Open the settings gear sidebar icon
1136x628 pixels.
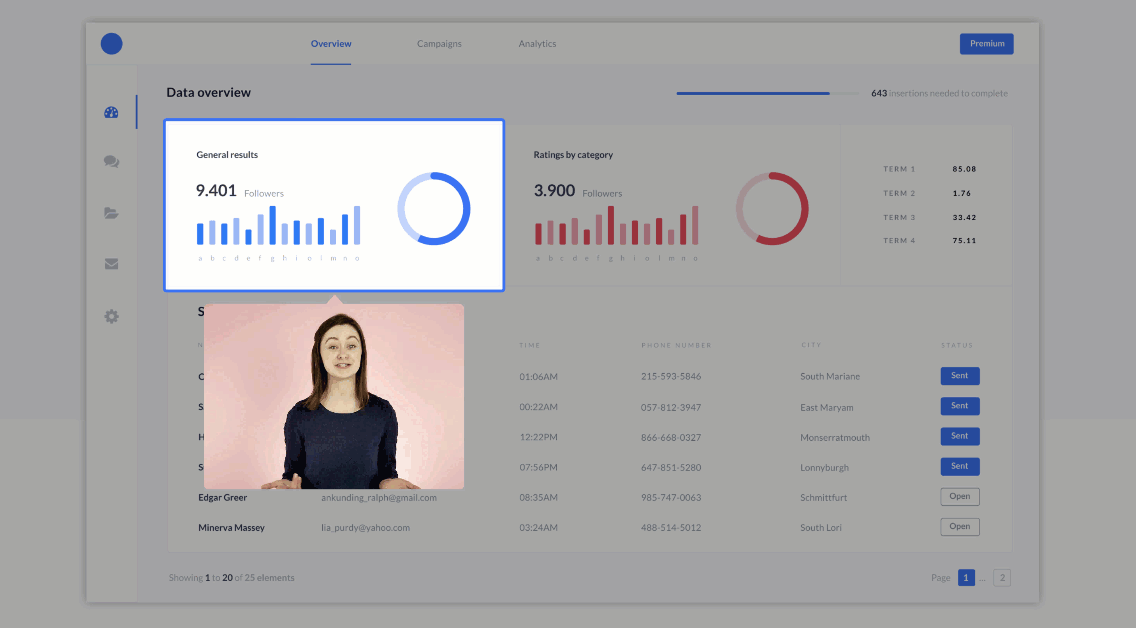(x=111, y=316)
